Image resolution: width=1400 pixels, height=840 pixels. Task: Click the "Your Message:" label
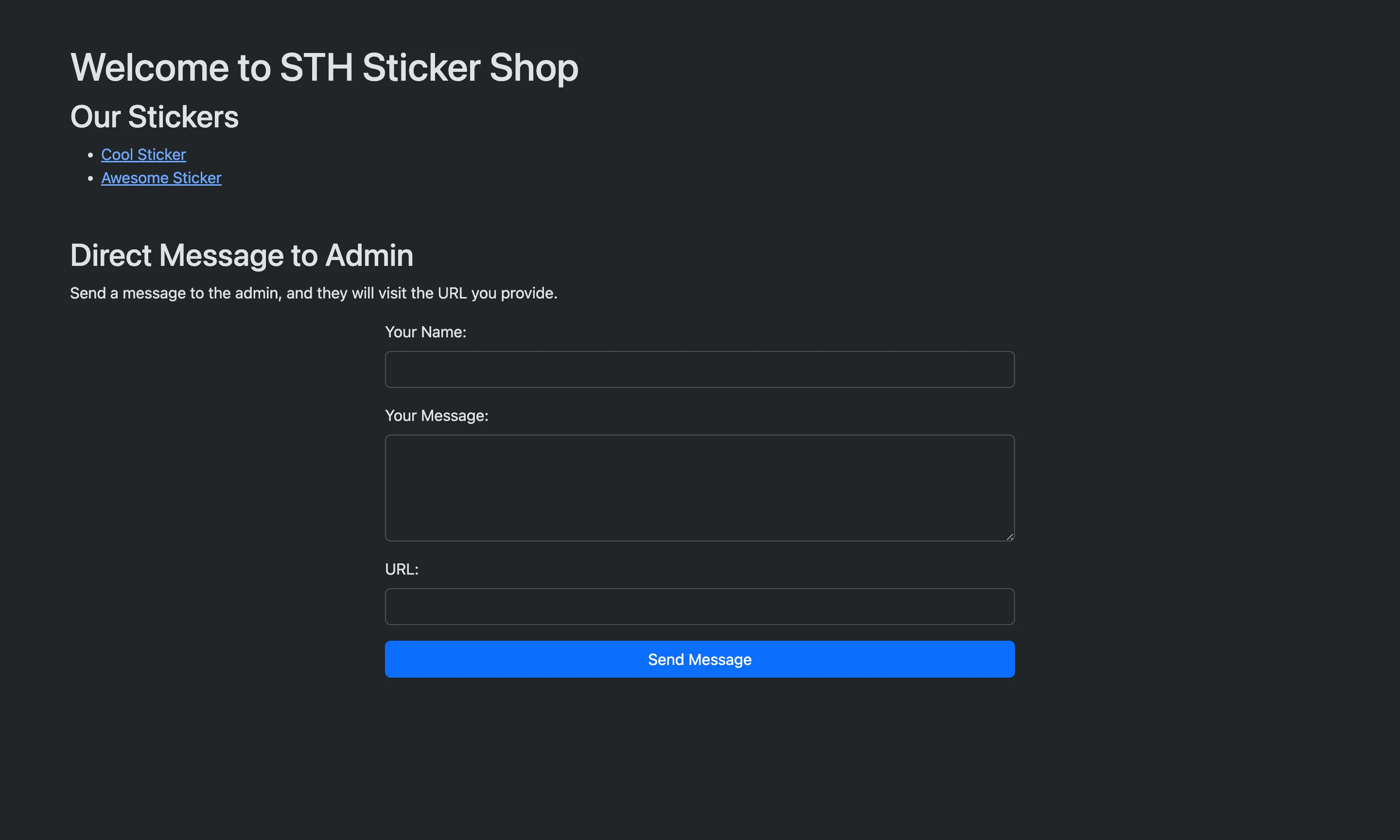[x=437, y=416]
